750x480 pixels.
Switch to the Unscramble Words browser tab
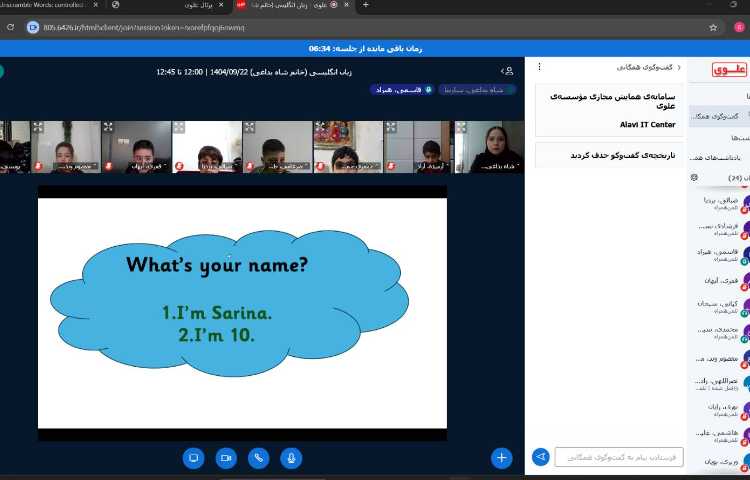click(45, 5)
